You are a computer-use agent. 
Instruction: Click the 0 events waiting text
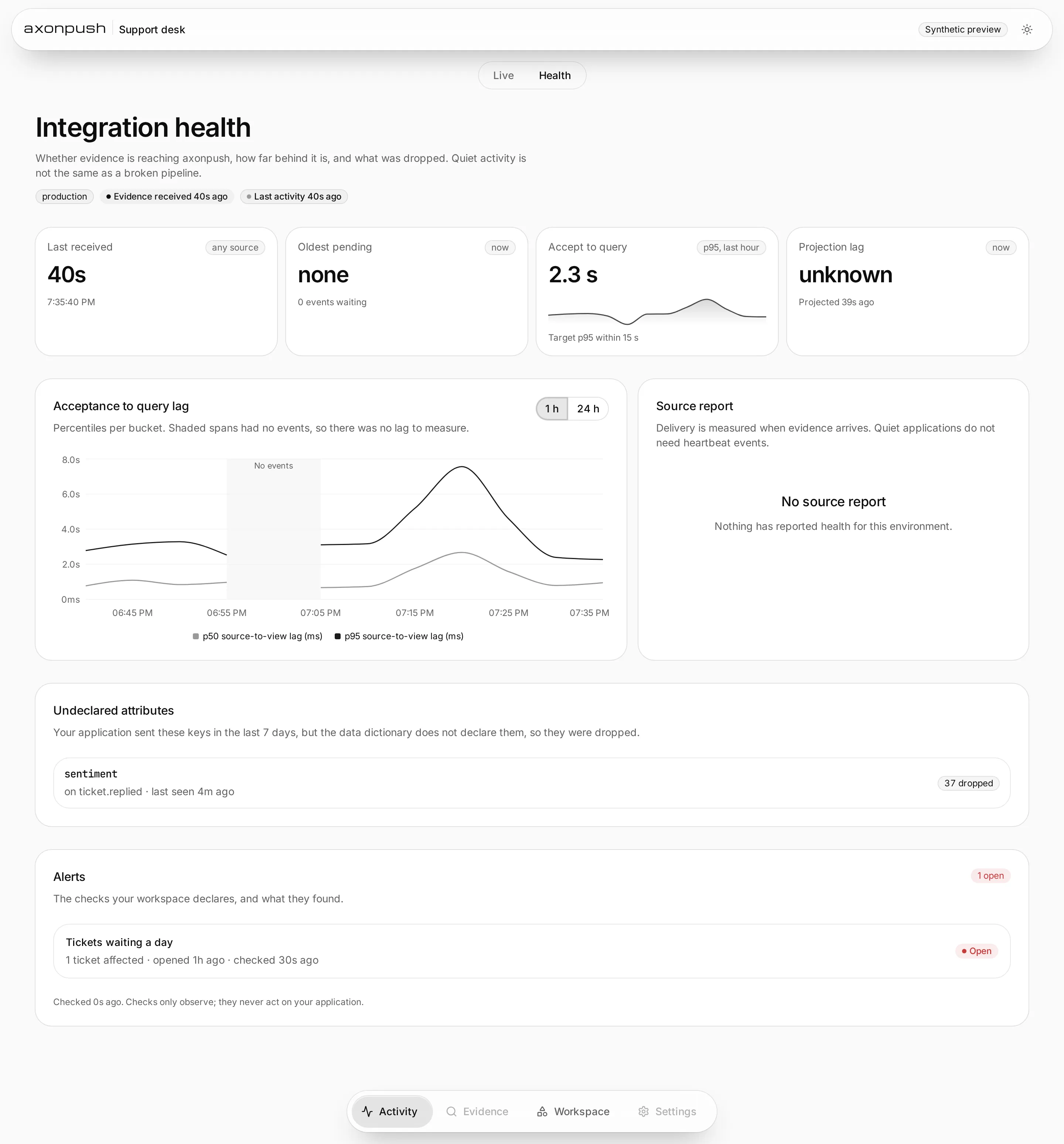[x=332, y=302]
